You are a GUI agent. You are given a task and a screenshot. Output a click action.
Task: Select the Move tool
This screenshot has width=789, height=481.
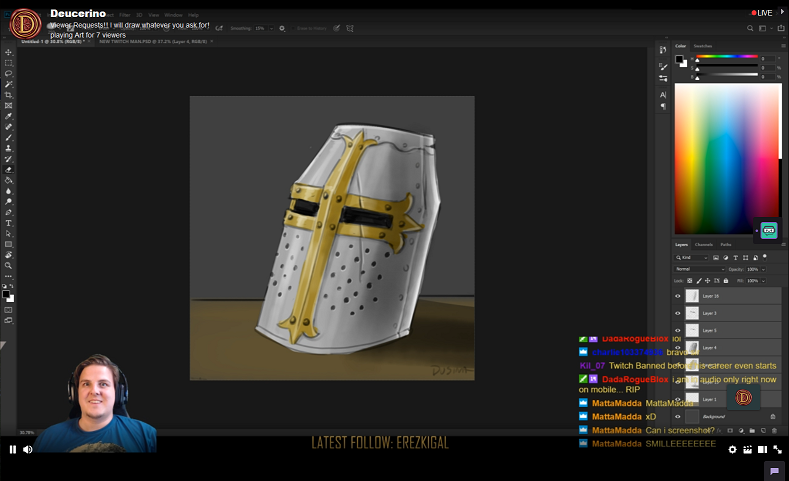click(9, 52)
